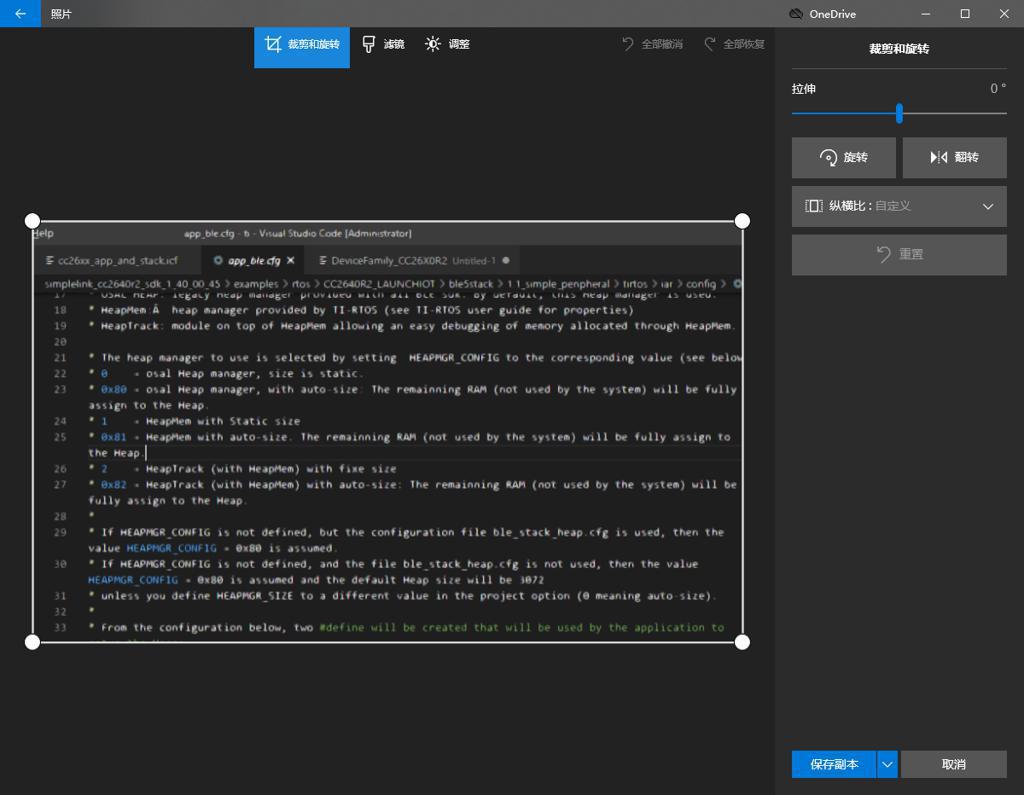Click the undo arrow icon
The width and height of the screenshot is (1024, 795).
628,44
